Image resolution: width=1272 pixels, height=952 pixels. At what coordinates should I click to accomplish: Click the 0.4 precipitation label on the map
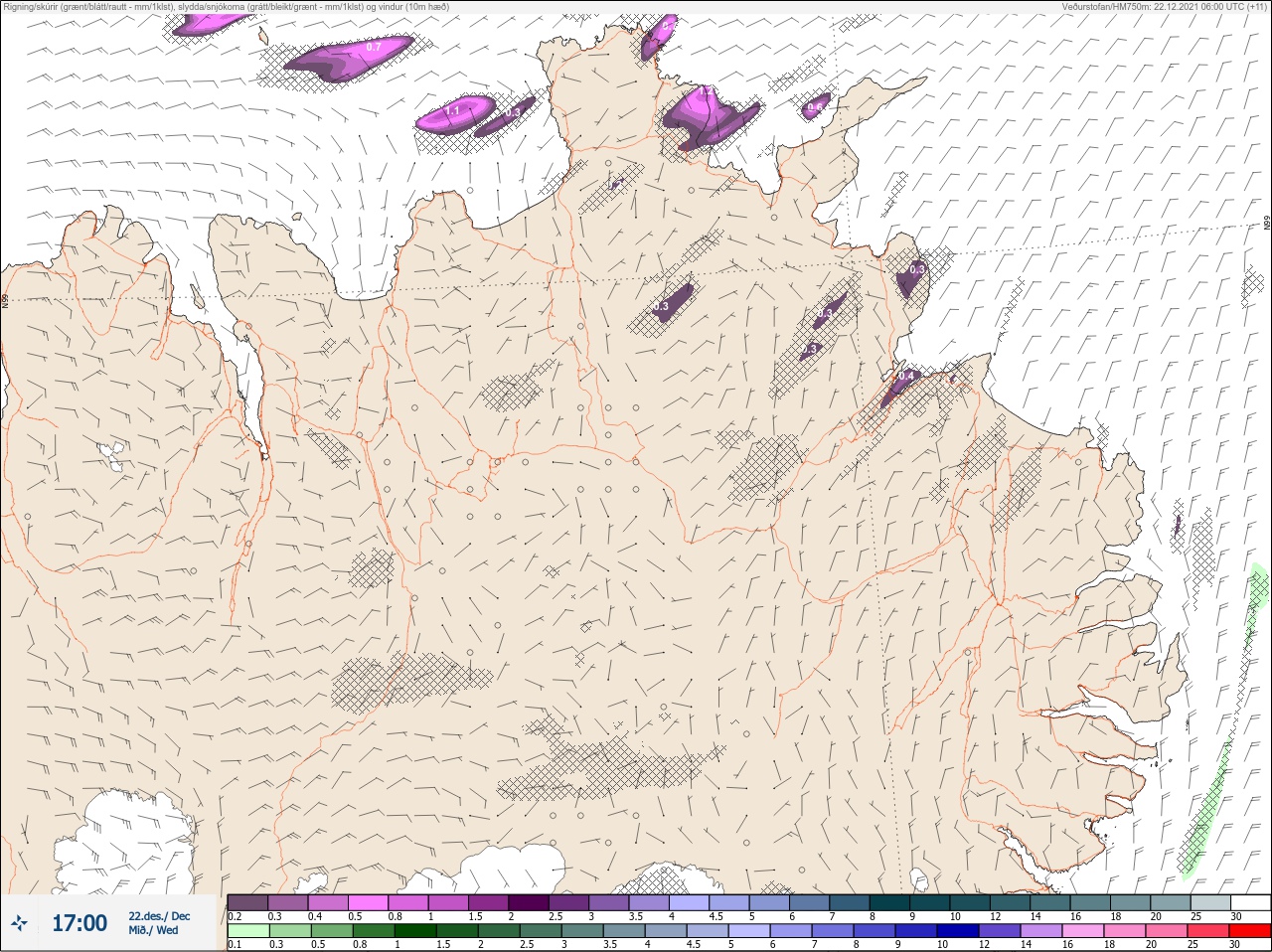906,377
